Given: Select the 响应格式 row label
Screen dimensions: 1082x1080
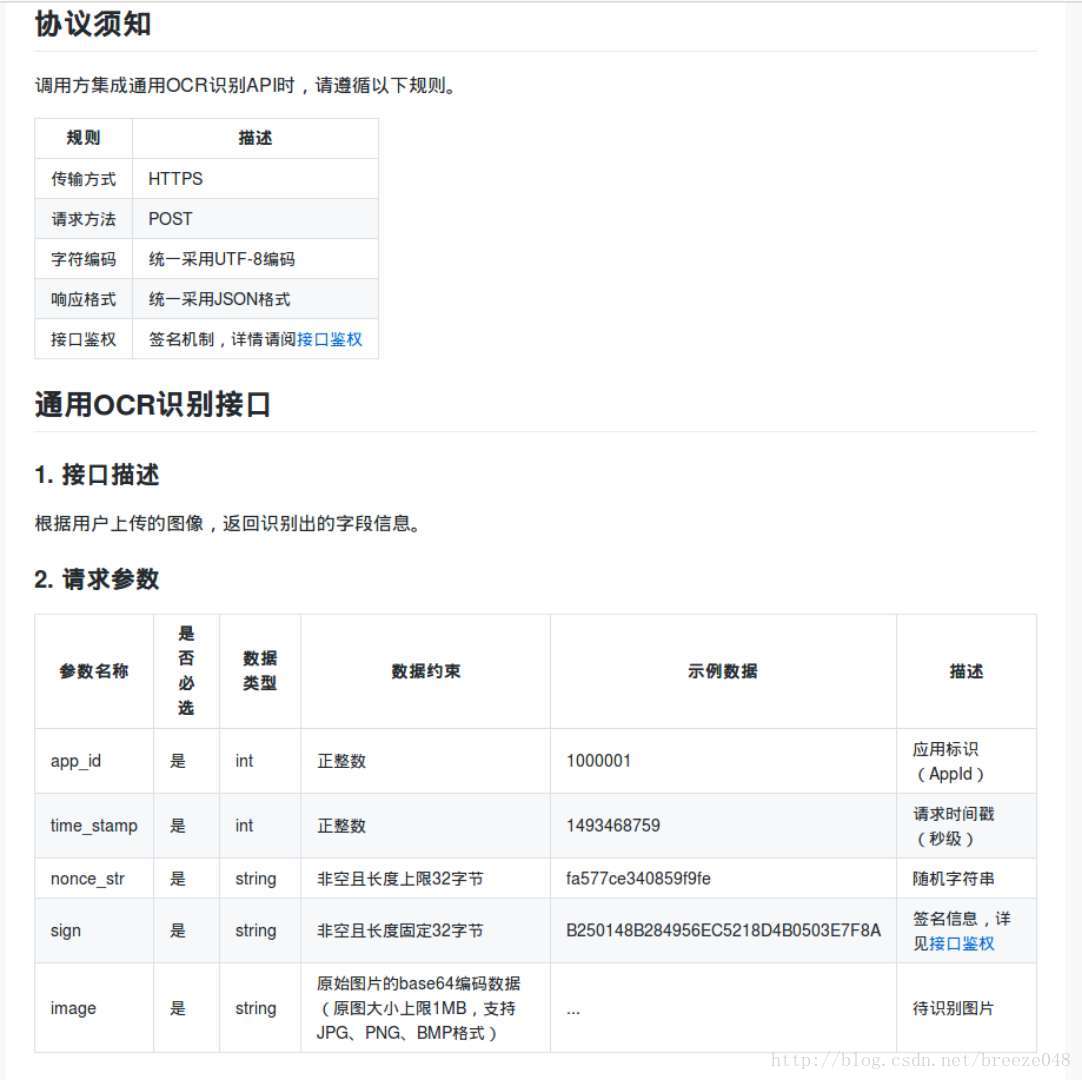Looking at the screenshot, I should (83, 299).
